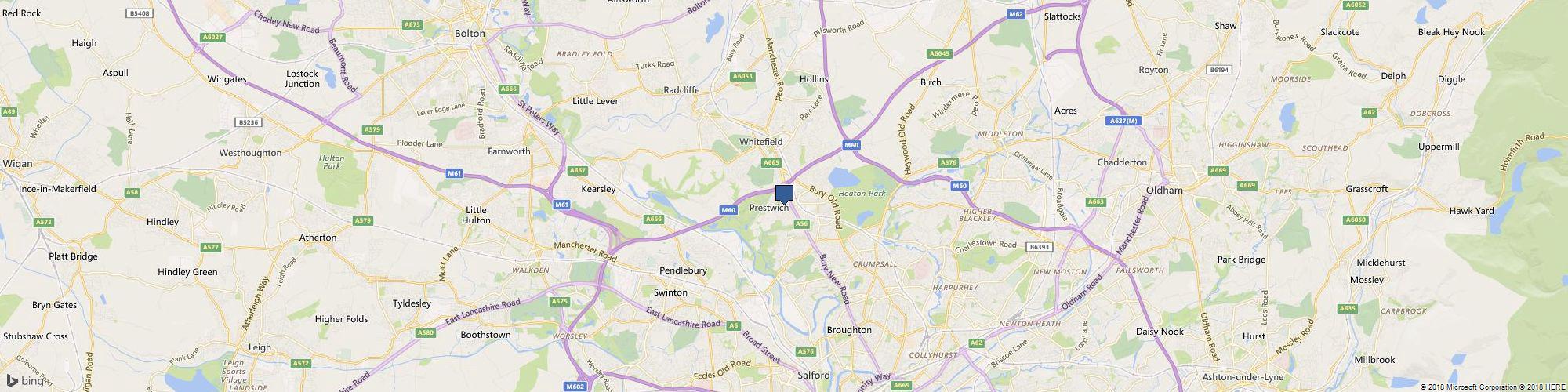The width and height of the screenshot is (1568, 392).
Task: Select the Salford city label
Action: pos(813,376)
